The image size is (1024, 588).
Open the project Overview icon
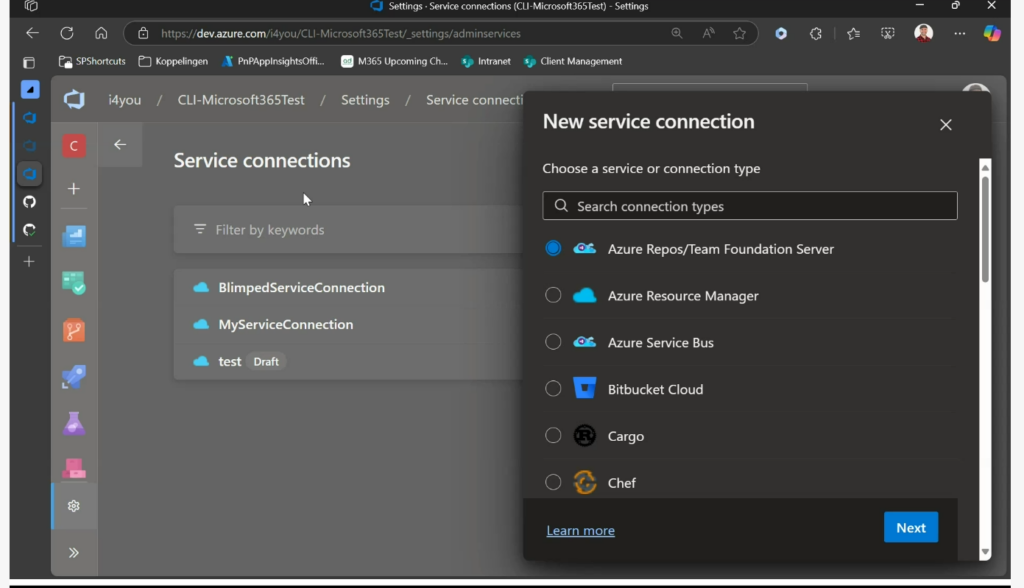point(74,236)
